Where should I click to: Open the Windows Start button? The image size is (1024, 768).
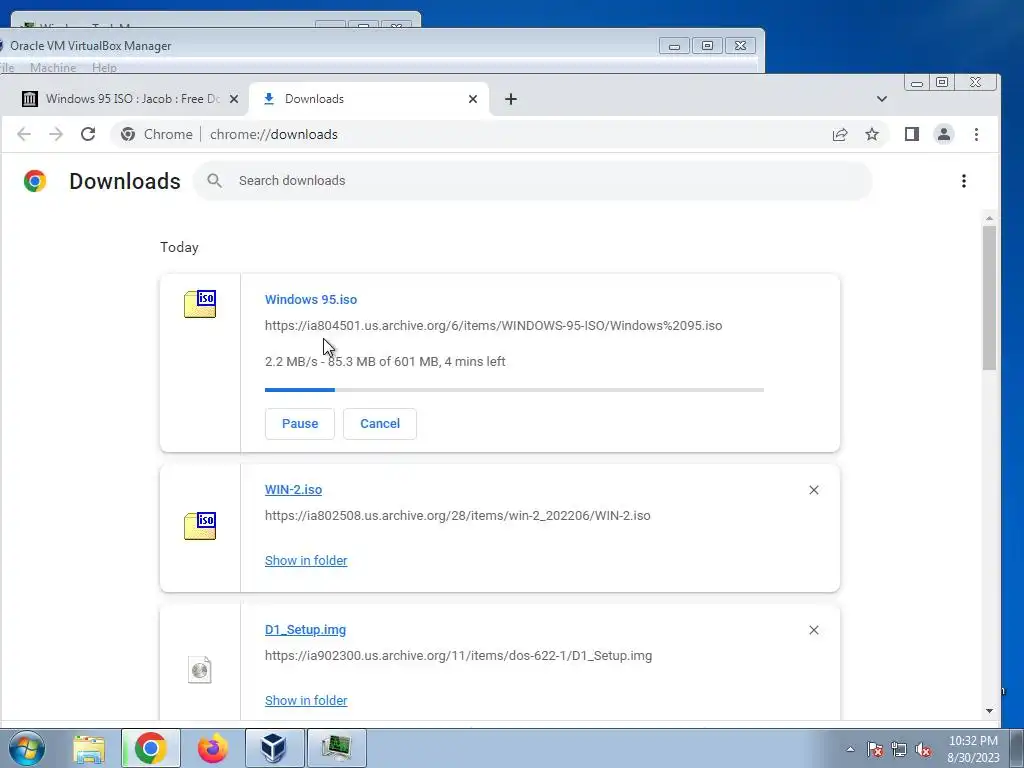pyautogui.click(x=27, y=748)
